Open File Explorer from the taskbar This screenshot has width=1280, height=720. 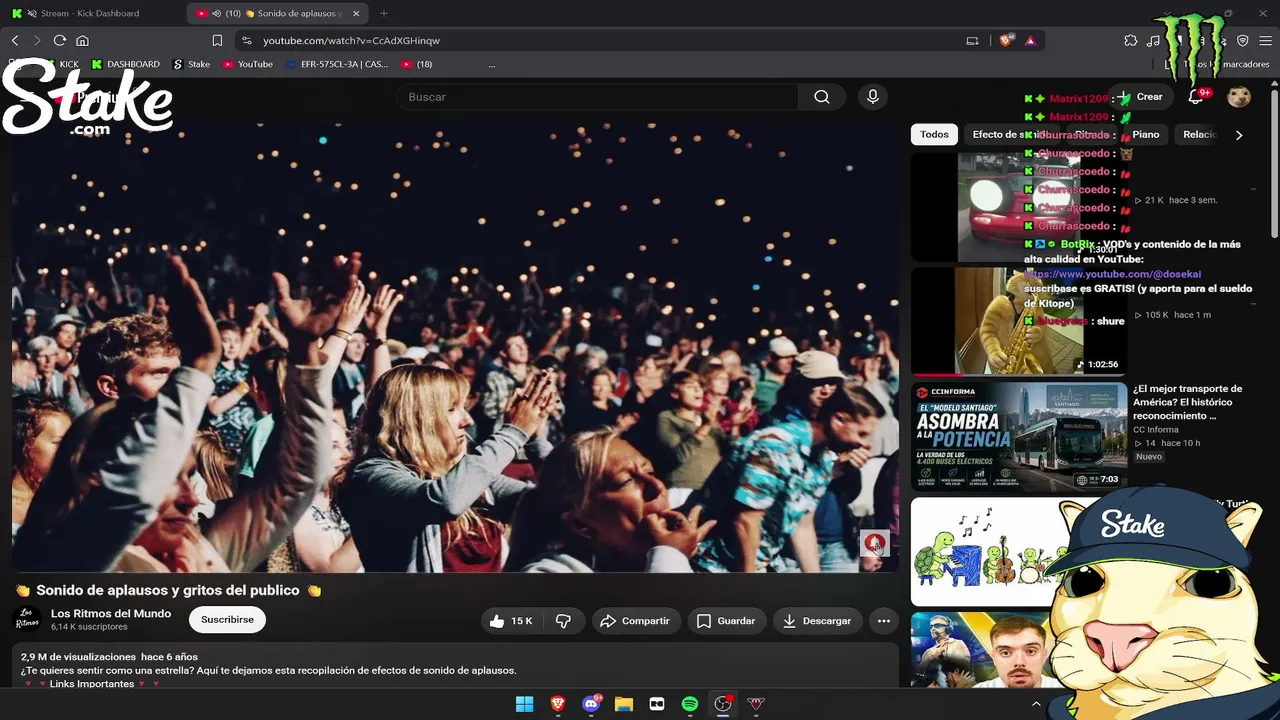(624, 704)
